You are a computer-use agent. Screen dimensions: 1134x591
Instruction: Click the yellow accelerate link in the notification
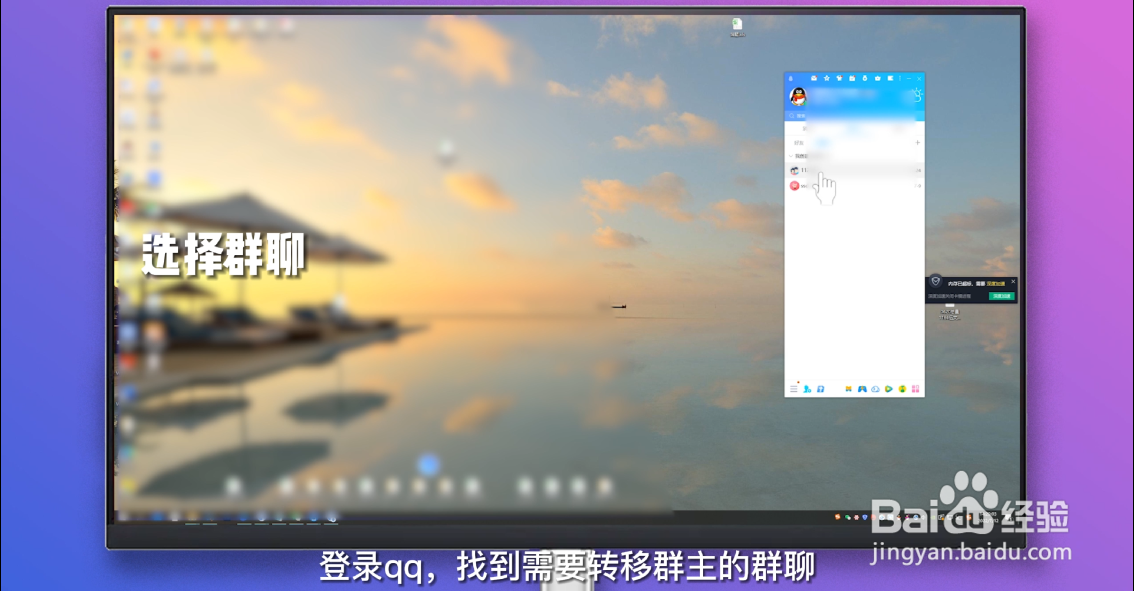click(x=996, y=283)
